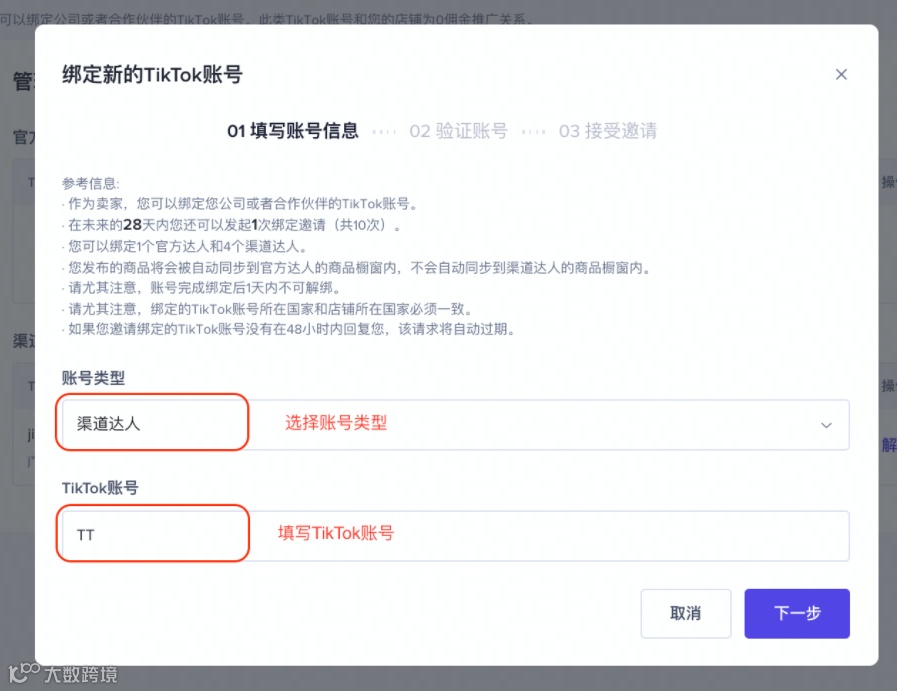The height and width of the screenshot is (691, 897).
Task: Click the 参考信息 heading
Action: (x=90, y=183)
